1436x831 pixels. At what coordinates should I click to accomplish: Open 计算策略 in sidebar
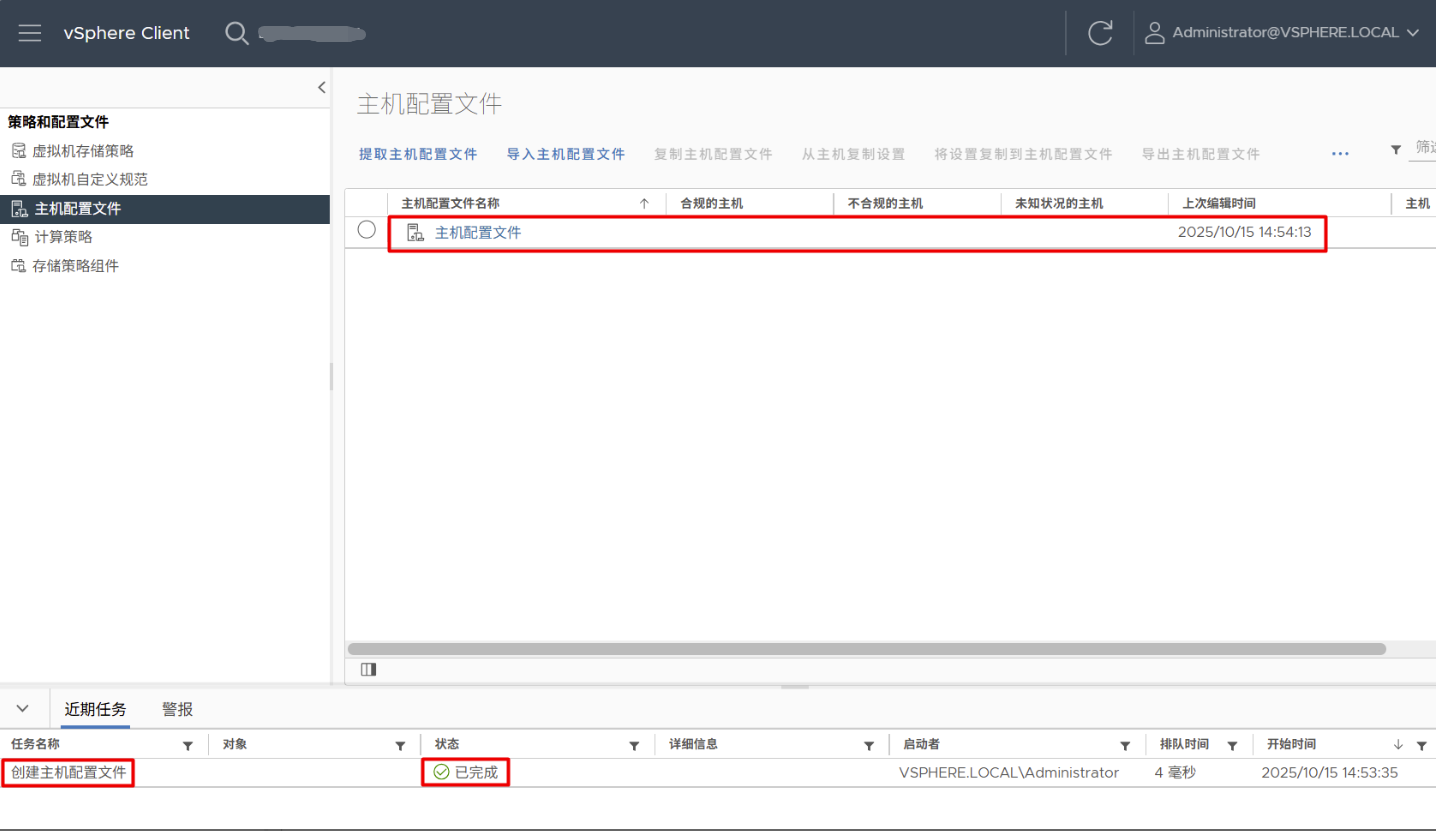point(64,237)
